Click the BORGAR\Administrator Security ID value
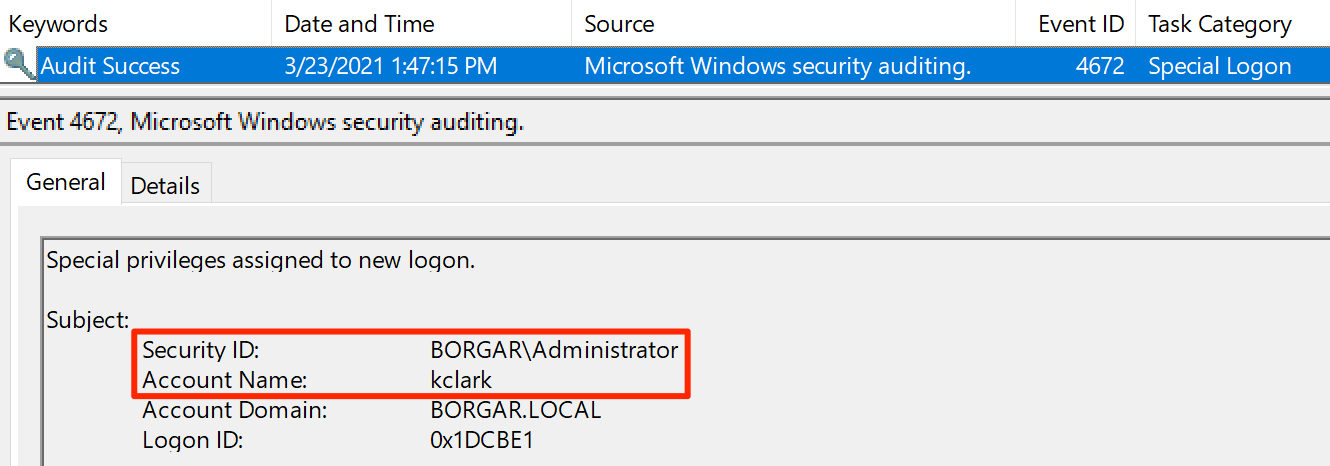Image resolution: width=1330 pixels, height=466 pixels. pyautogui.click(x=554, y=351)
